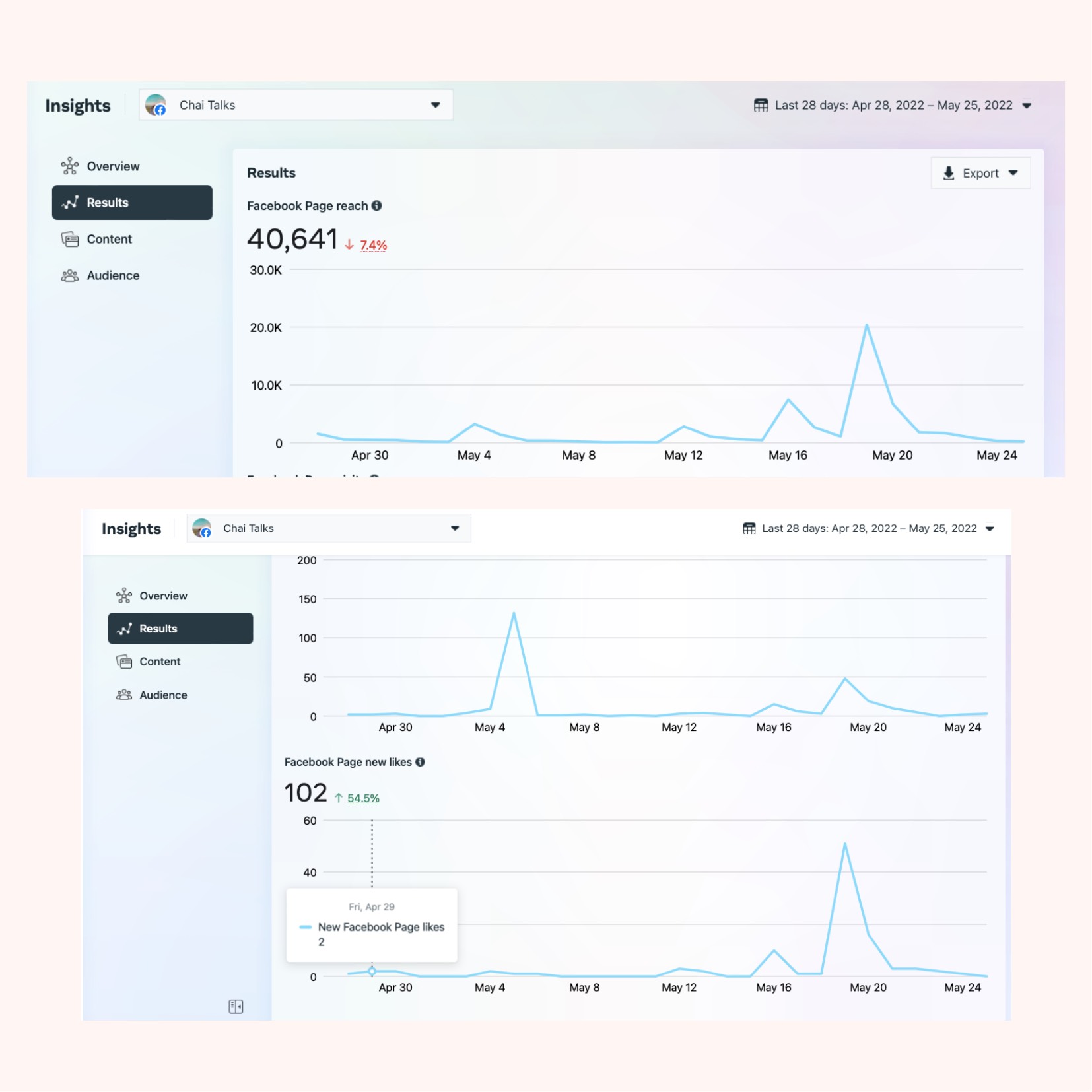This screenshot has height=1092, width=1092.
Task: Click the Chai Talks page avatar in the lower selector
Action: point(201,528)
